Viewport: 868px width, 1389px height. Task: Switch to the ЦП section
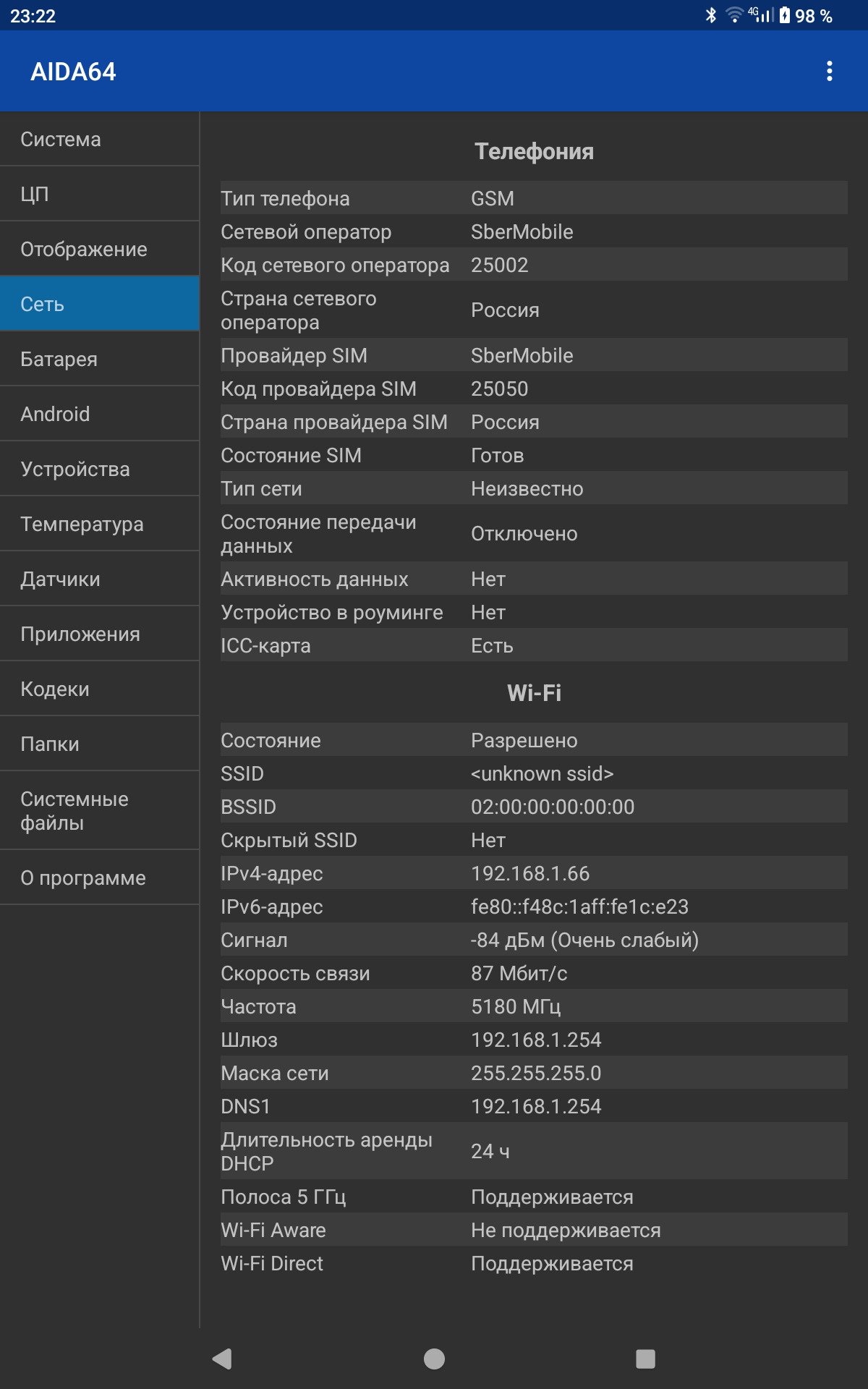(x=100, y=194)
